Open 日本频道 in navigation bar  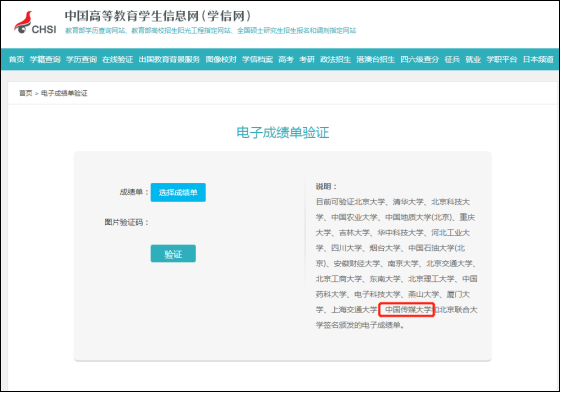[x=538, y=59]
